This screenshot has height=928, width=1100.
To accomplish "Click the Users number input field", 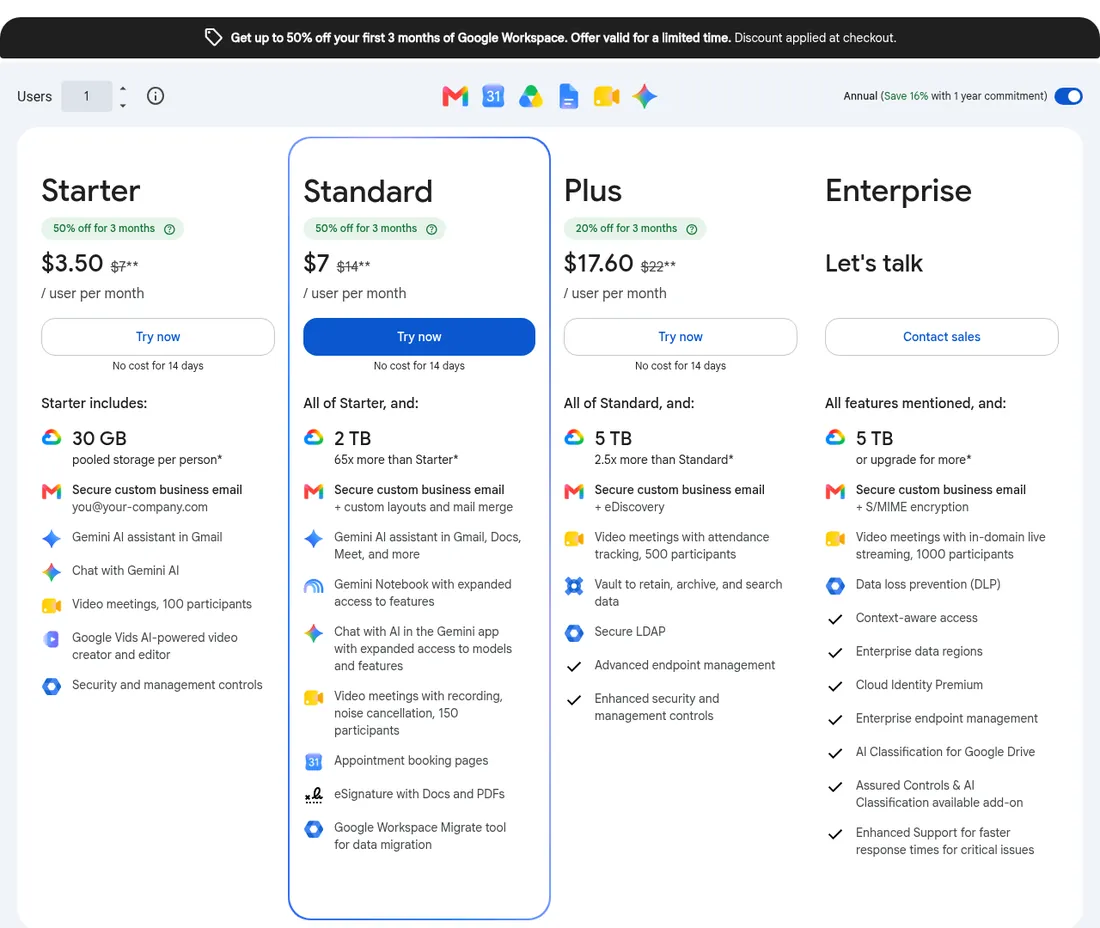I will coord(86,96).
